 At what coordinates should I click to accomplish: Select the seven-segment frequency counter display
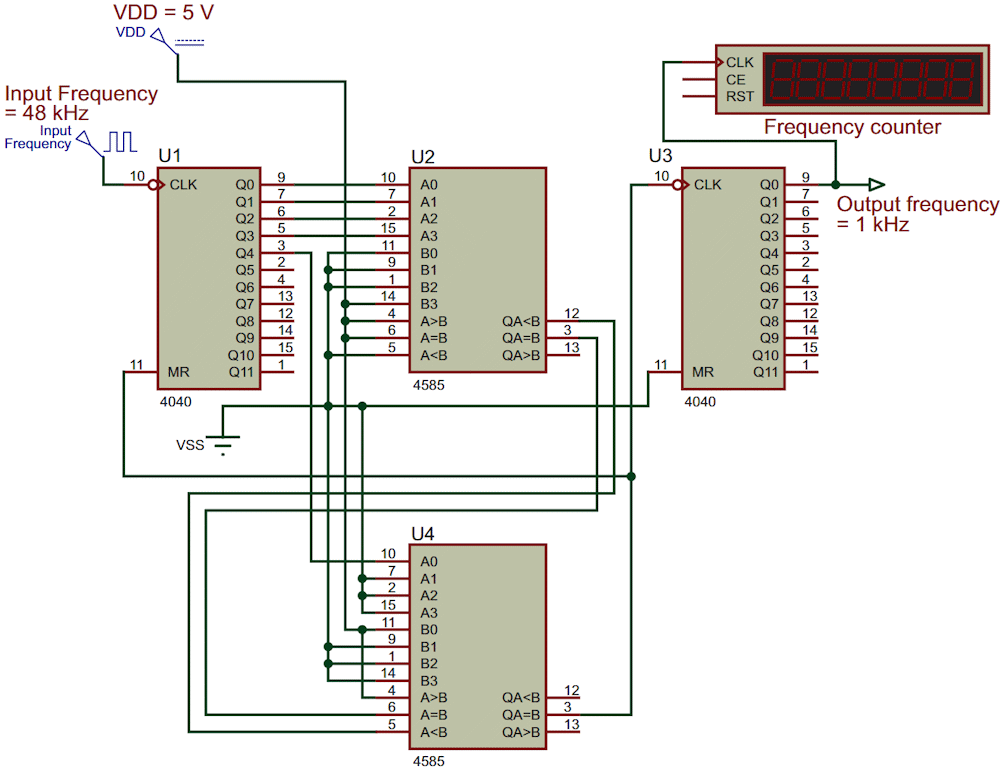873,79
